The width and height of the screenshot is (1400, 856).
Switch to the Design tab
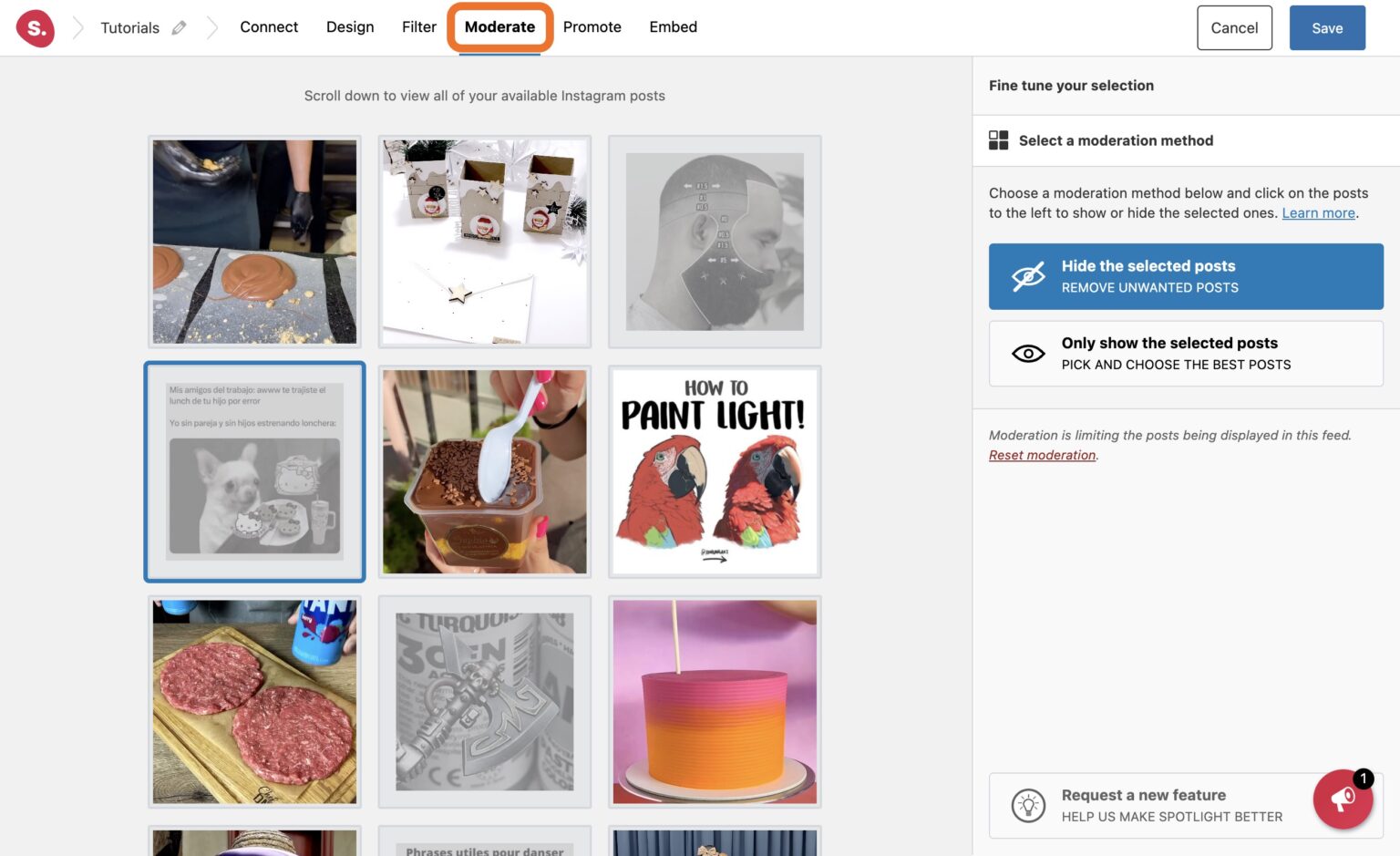click(350, 27)
